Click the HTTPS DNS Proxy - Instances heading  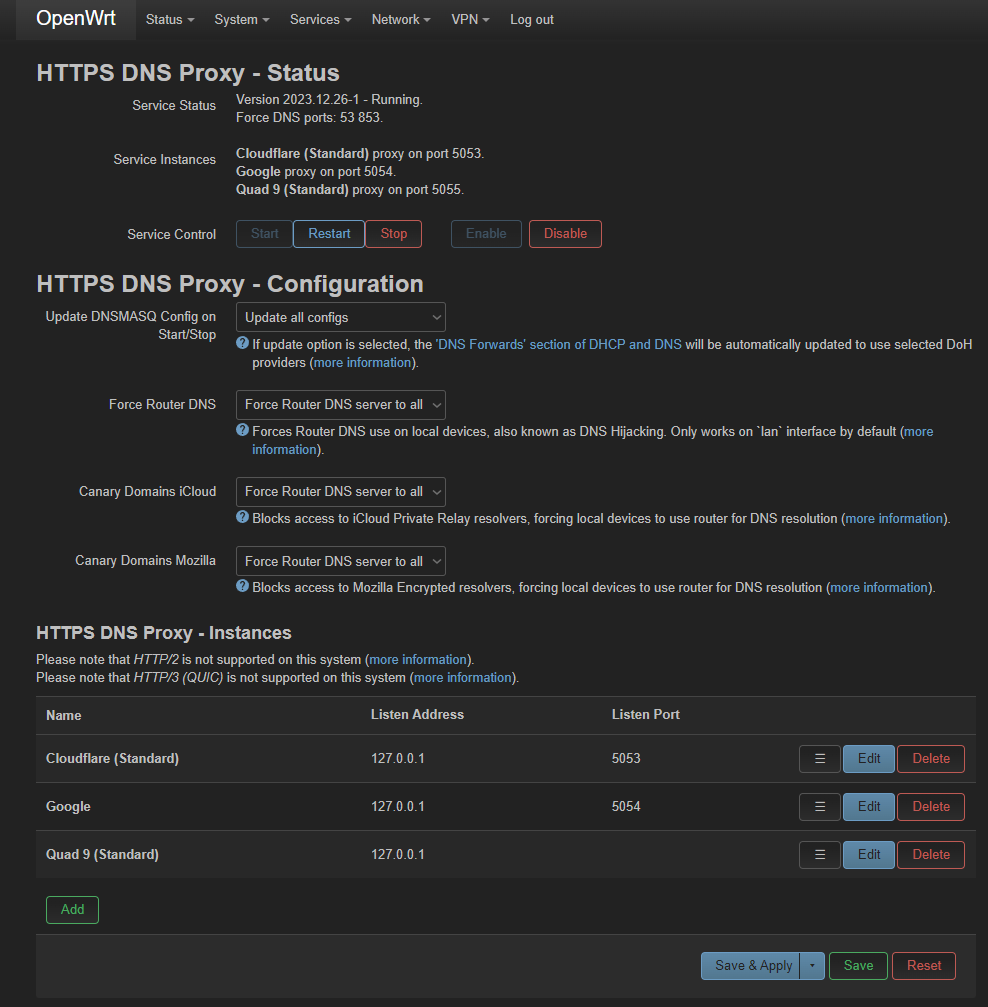[x=164, y=633]
